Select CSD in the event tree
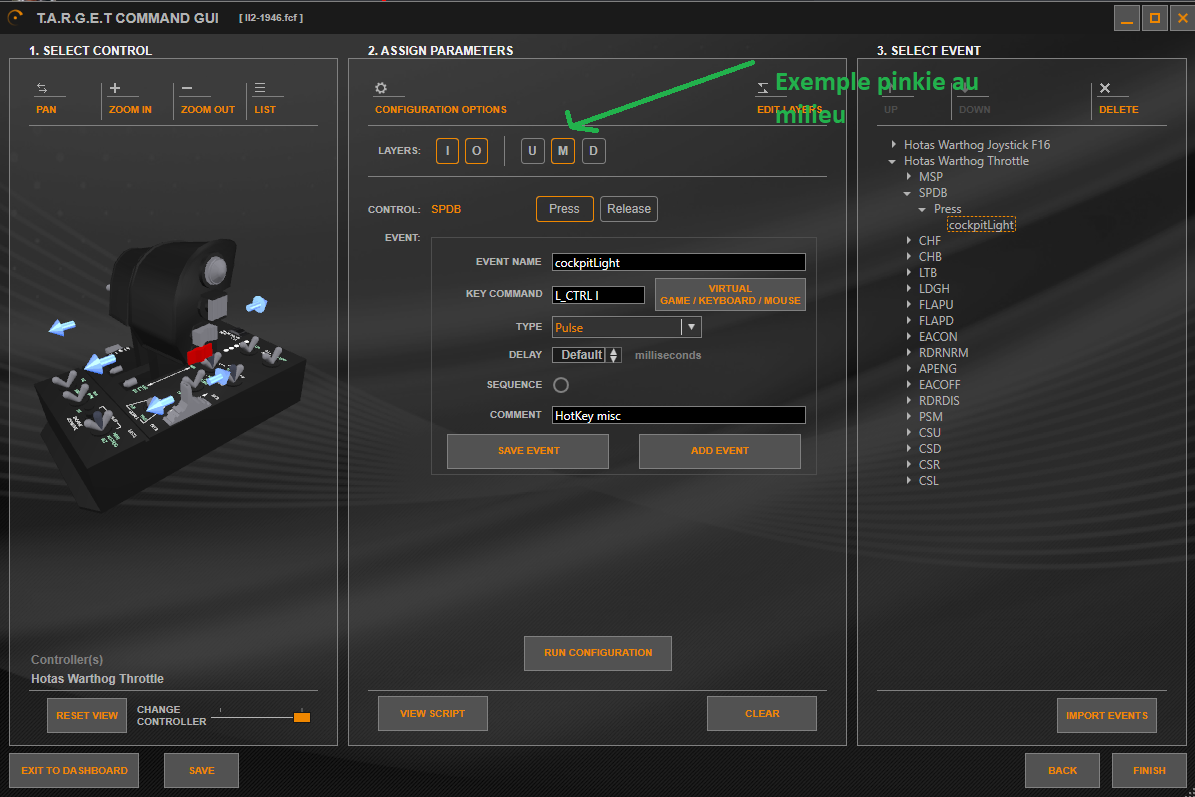The width and height of the screenshot is (1195, 797). tap(930, 449)
